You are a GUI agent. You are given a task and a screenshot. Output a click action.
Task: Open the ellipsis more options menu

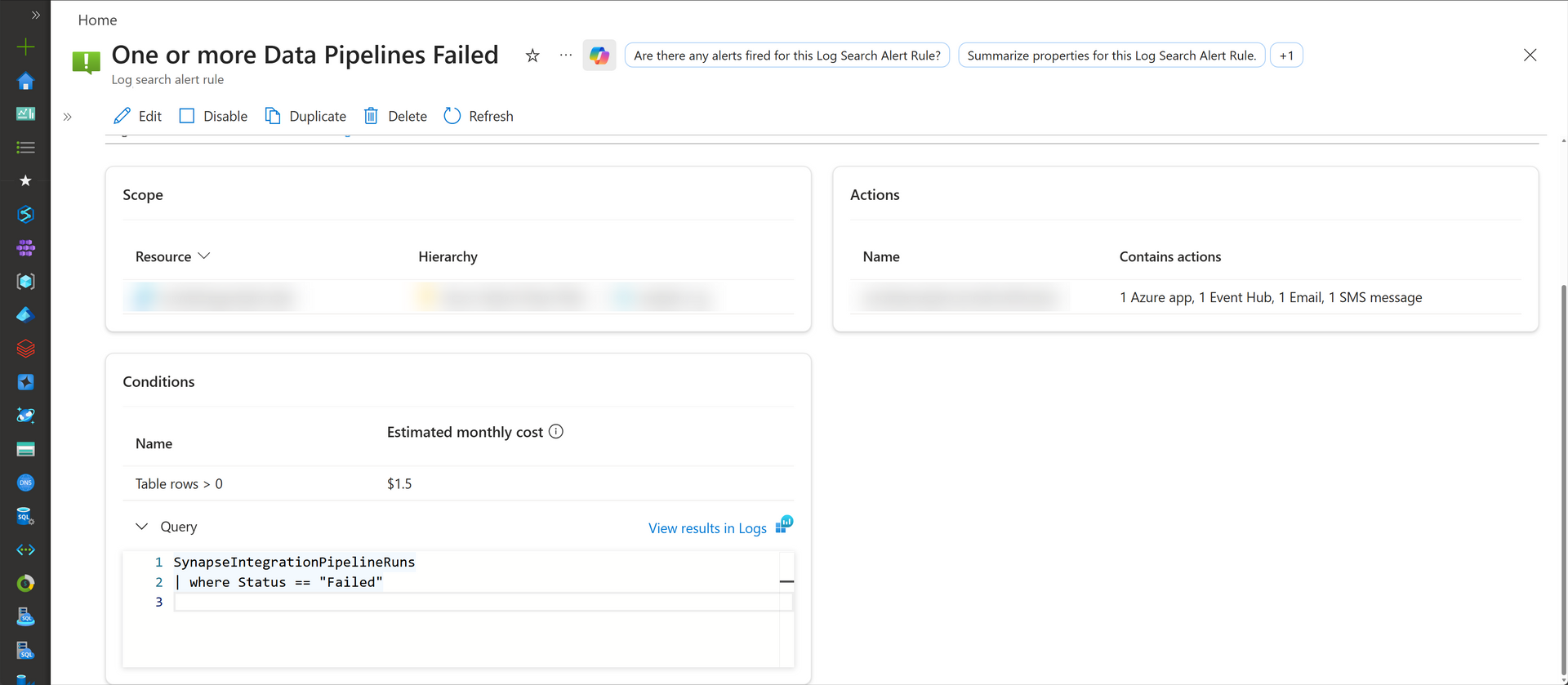(x=565, y=55)
